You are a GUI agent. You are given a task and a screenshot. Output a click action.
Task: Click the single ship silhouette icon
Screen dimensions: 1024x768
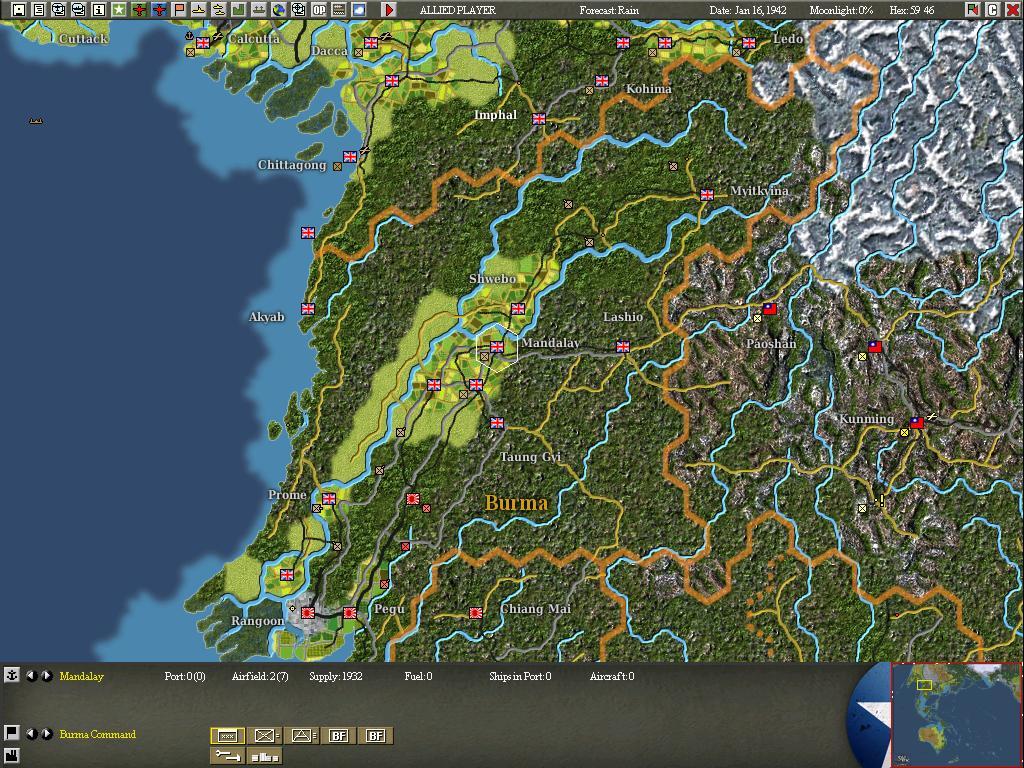tap(199, 10)
